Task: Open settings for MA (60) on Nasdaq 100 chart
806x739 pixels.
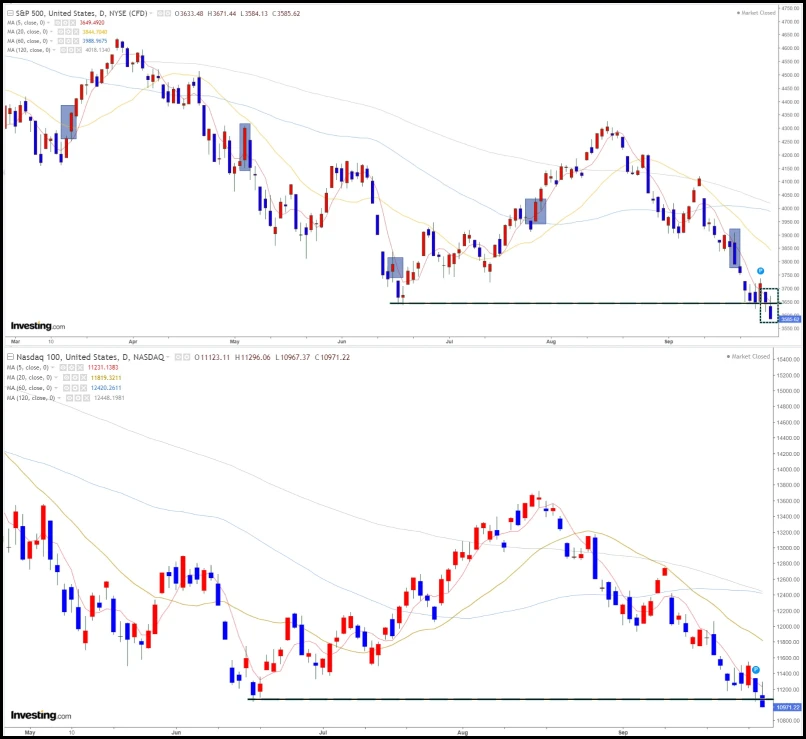Action: pyautogui.click(x=75, y=388)
